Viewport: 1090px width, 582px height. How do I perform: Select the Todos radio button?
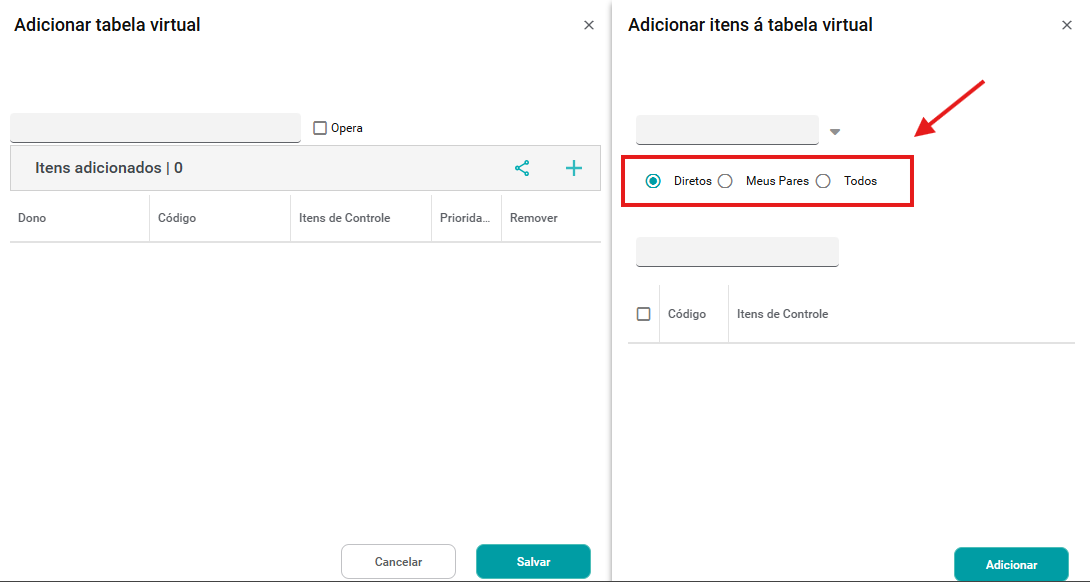(x=823, y=181)
